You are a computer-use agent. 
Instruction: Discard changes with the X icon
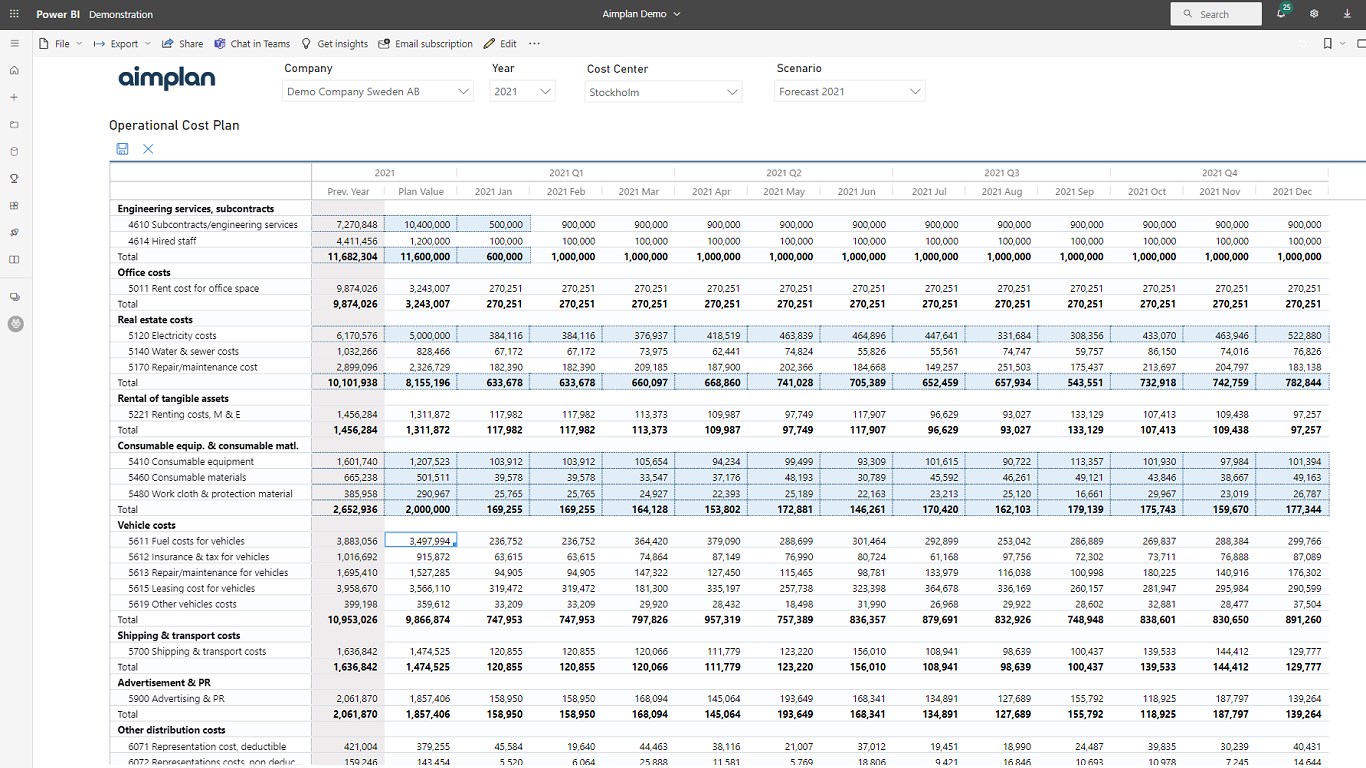tap(148, 149)
